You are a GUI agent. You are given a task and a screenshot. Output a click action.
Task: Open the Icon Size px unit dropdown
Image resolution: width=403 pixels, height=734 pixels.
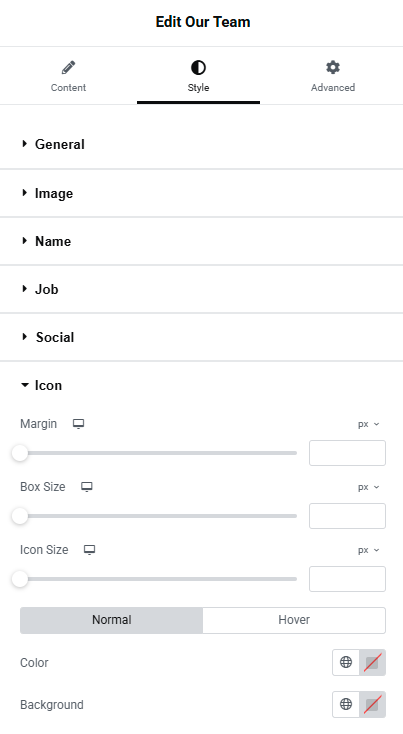point(368,550)
